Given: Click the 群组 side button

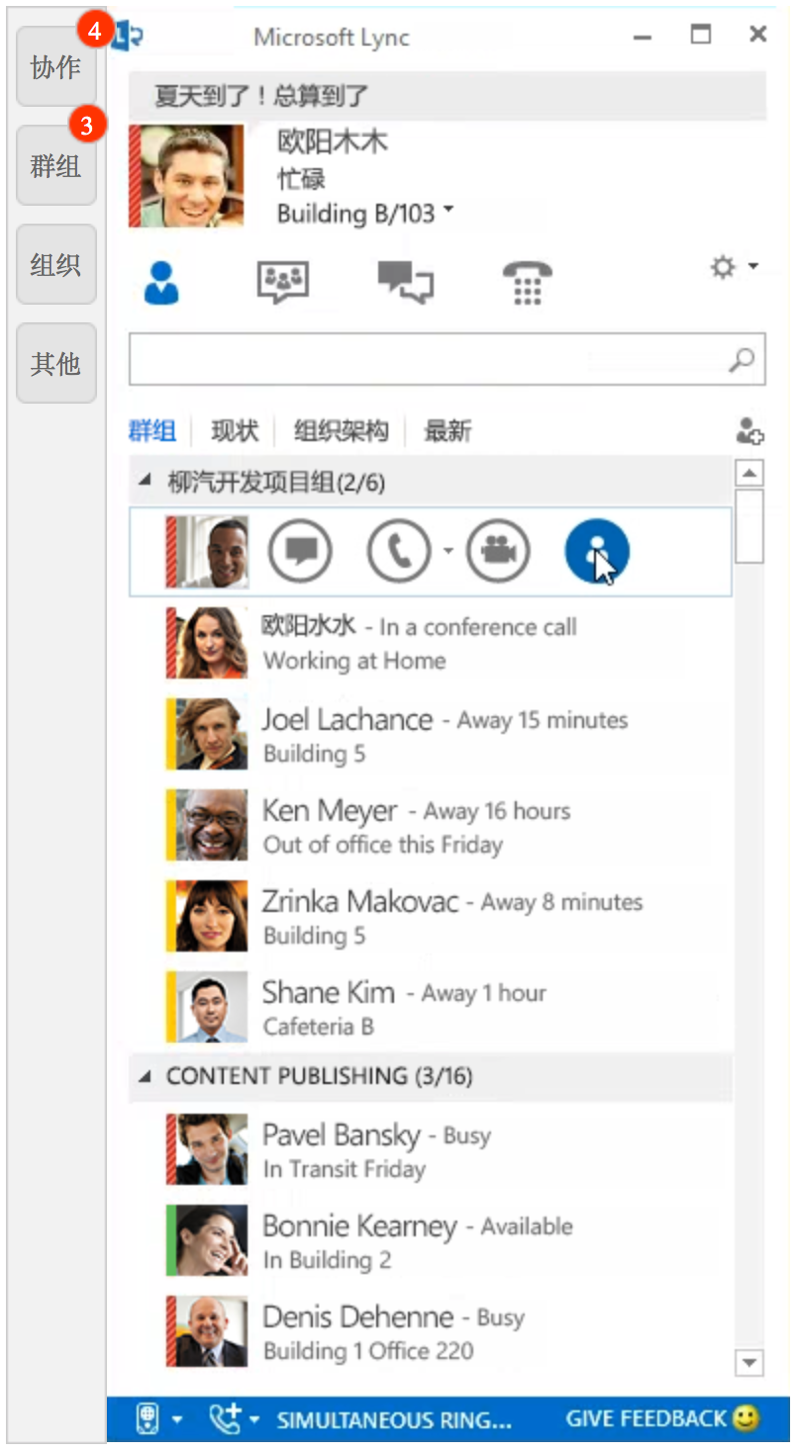Looking at the screenshot, I should click(x=56, y=166).
